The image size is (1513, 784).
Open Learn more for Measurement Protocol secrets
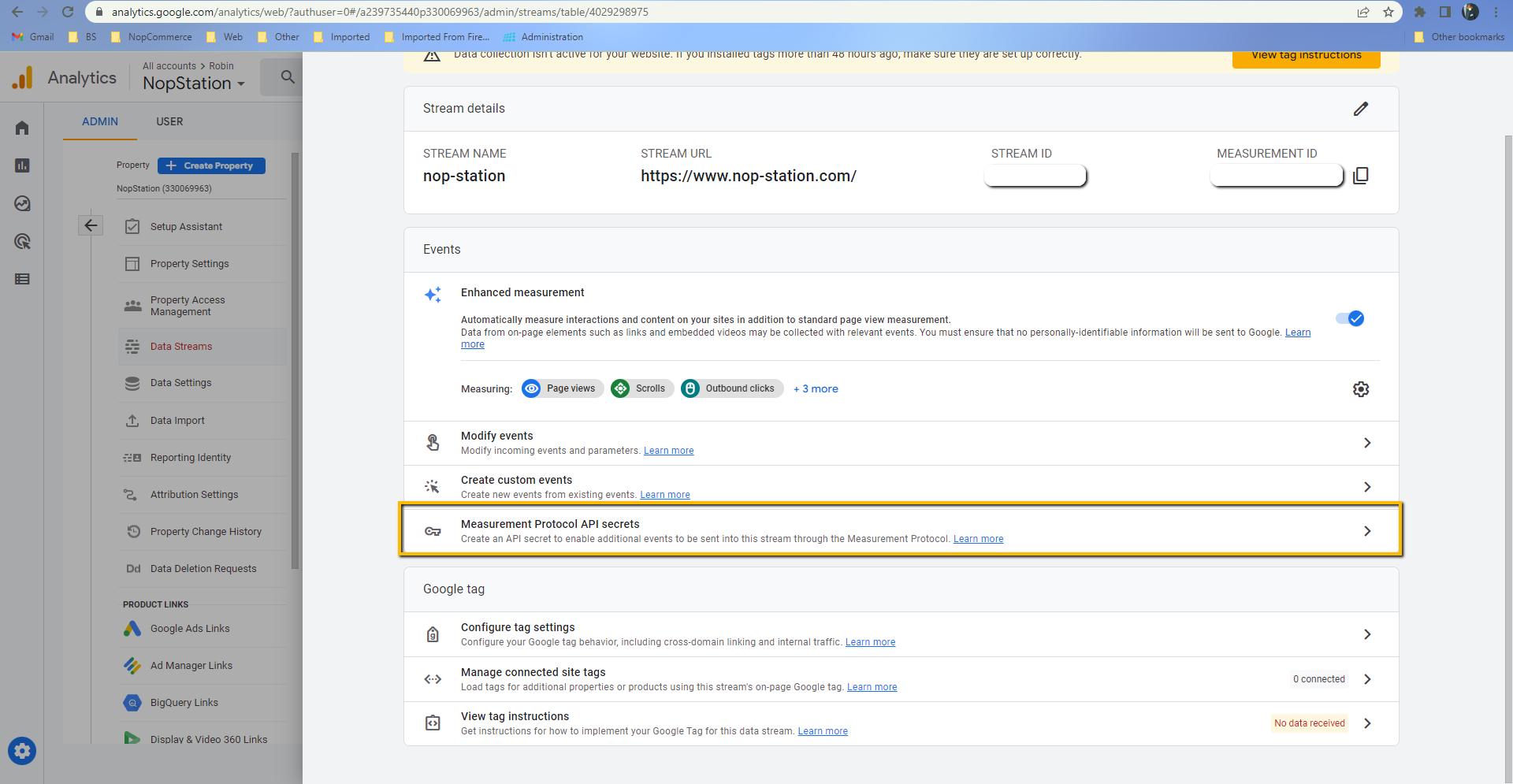coord(978,539)
